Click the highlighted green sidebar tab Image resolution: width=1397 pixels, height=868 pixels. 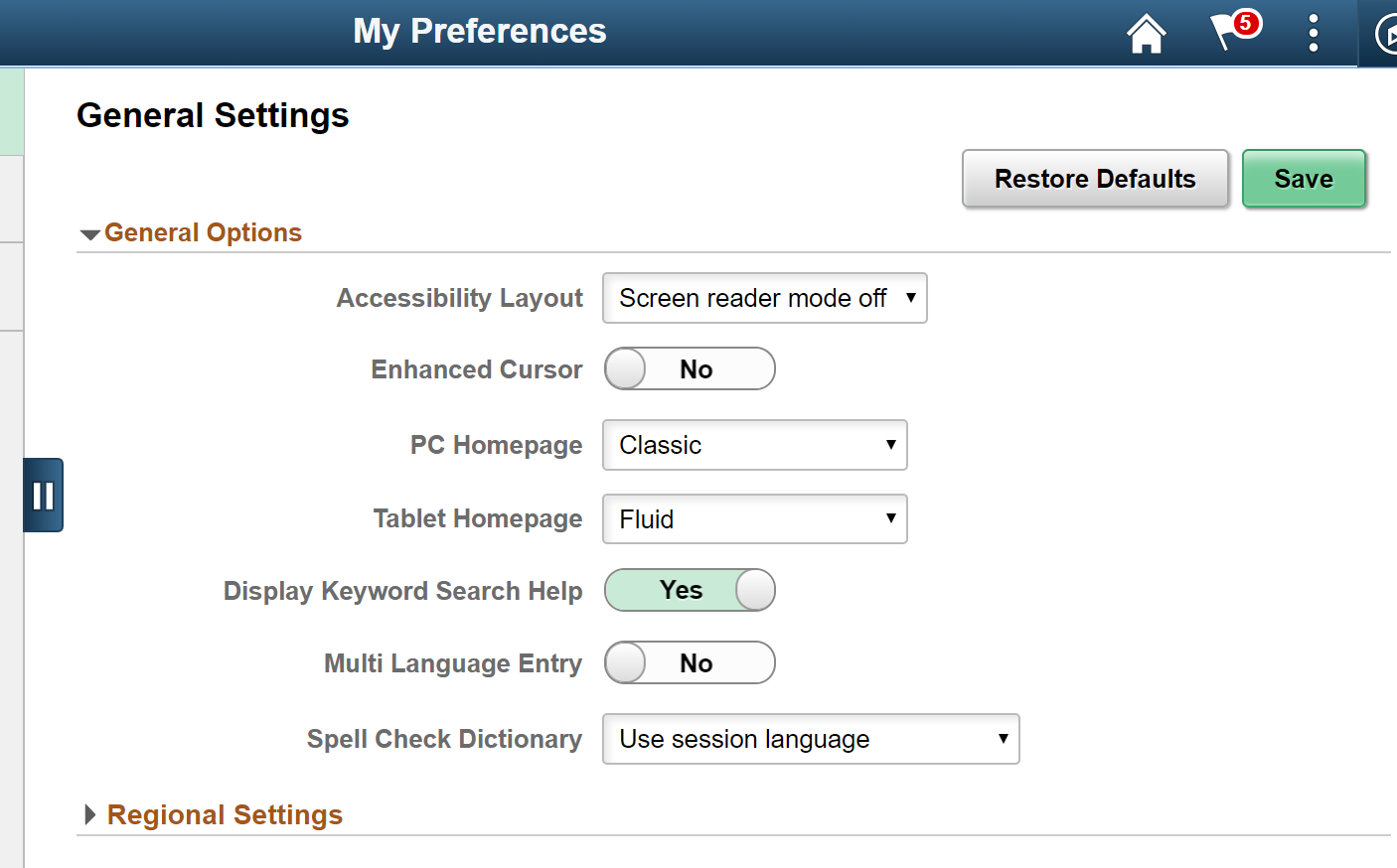click(x=10, y=109)
